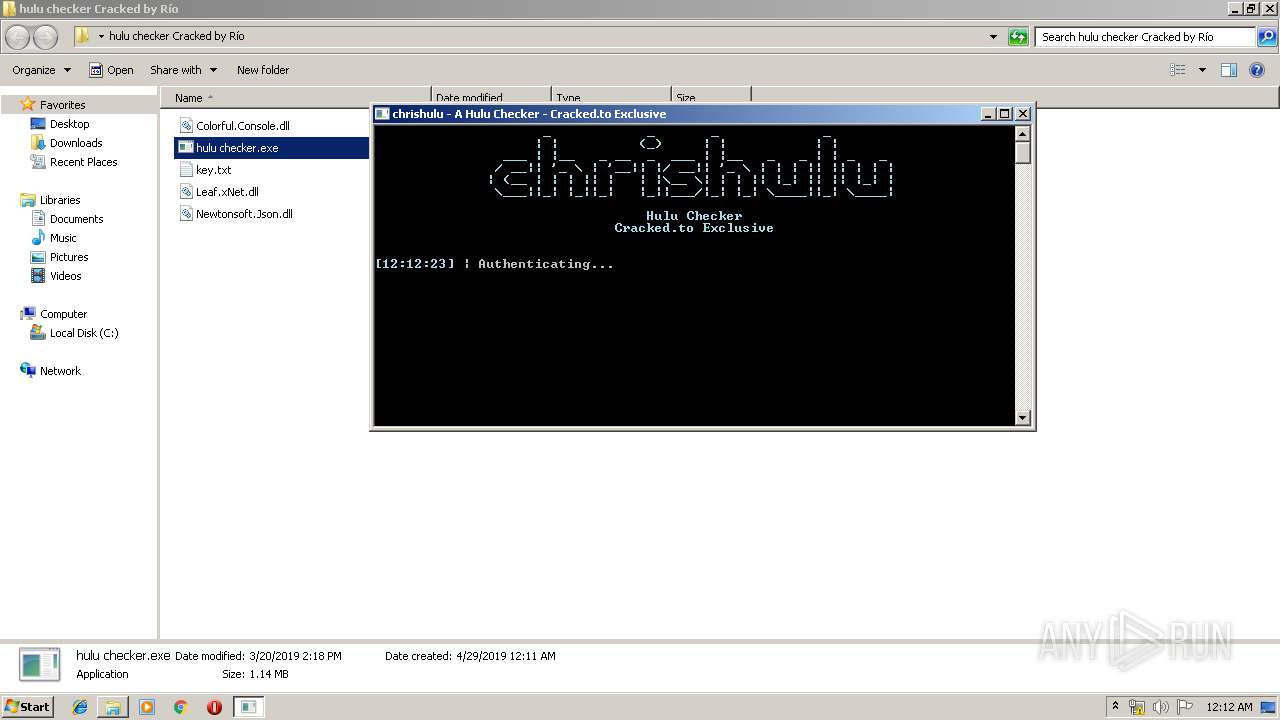Open the Pictures library
This screenshot has height=720, width=1280.
[x=69, y=257]
